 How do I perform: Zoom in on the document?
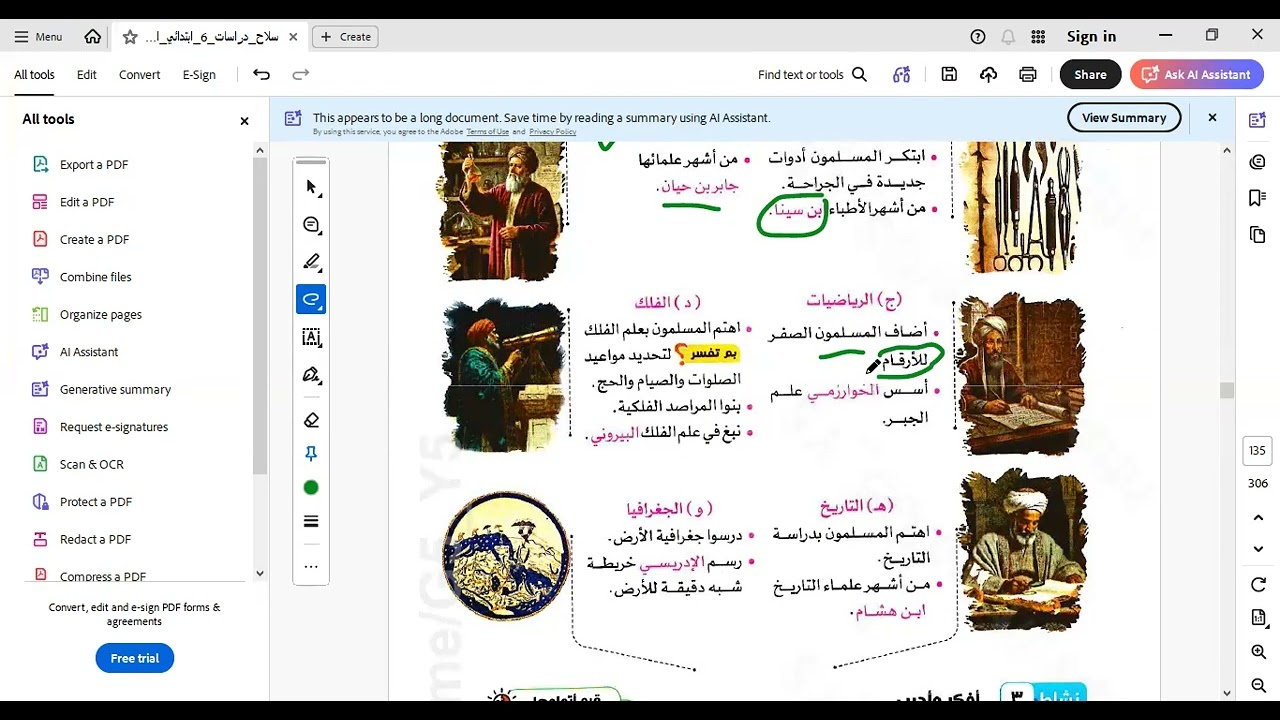click(1259, 652)
